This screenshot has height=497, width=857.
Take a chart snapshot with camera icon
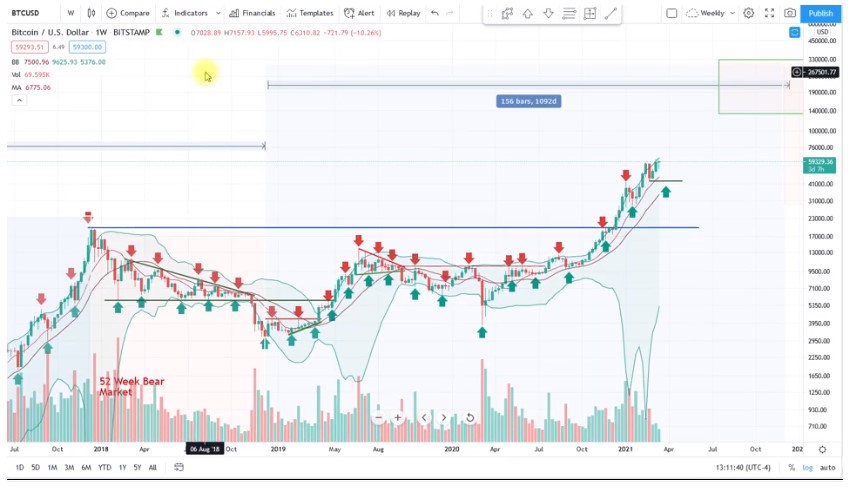[x=790, y=13]
